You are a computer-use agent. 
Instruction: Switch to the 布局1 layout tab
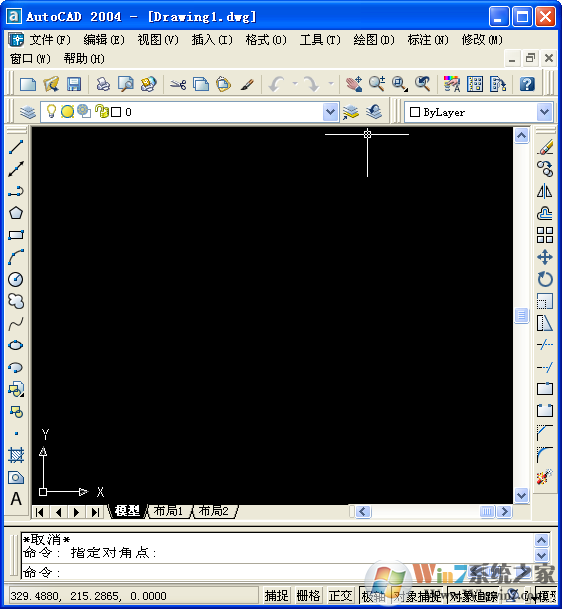pos(168,511)
